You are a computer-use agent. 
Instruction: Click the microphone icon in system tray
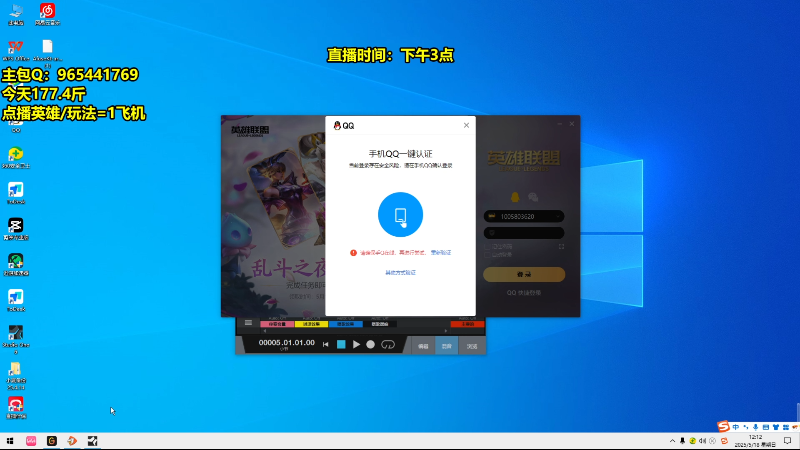click(682, 441)
